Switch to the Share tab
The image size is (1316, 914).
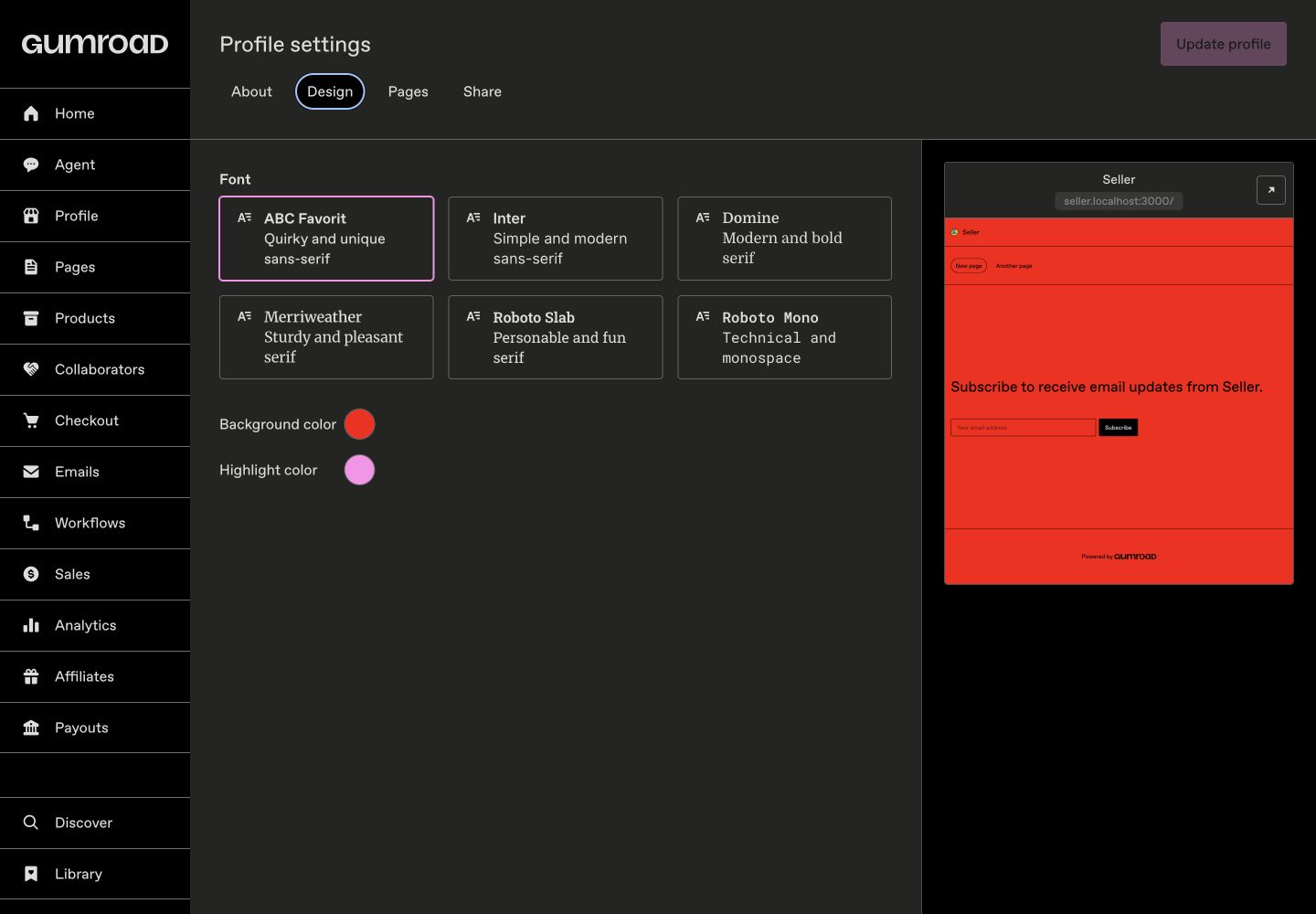point(483,91)
